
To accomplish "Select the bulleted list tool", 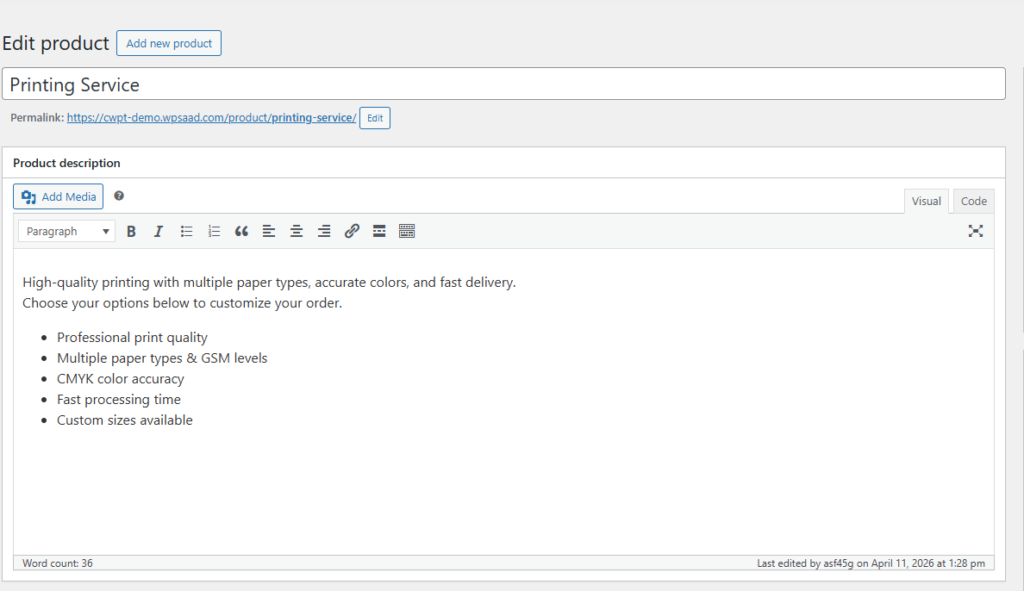I will point(186,231).
